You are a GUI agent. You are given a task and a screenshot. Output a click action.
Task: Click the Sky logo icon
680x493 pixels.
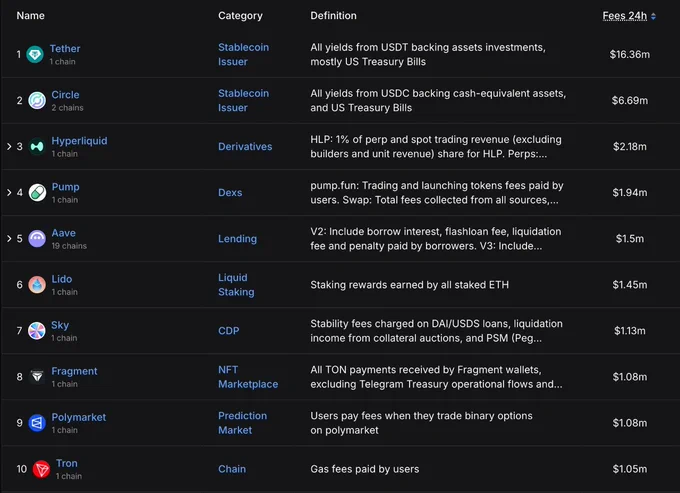click(x=36, y=331)
